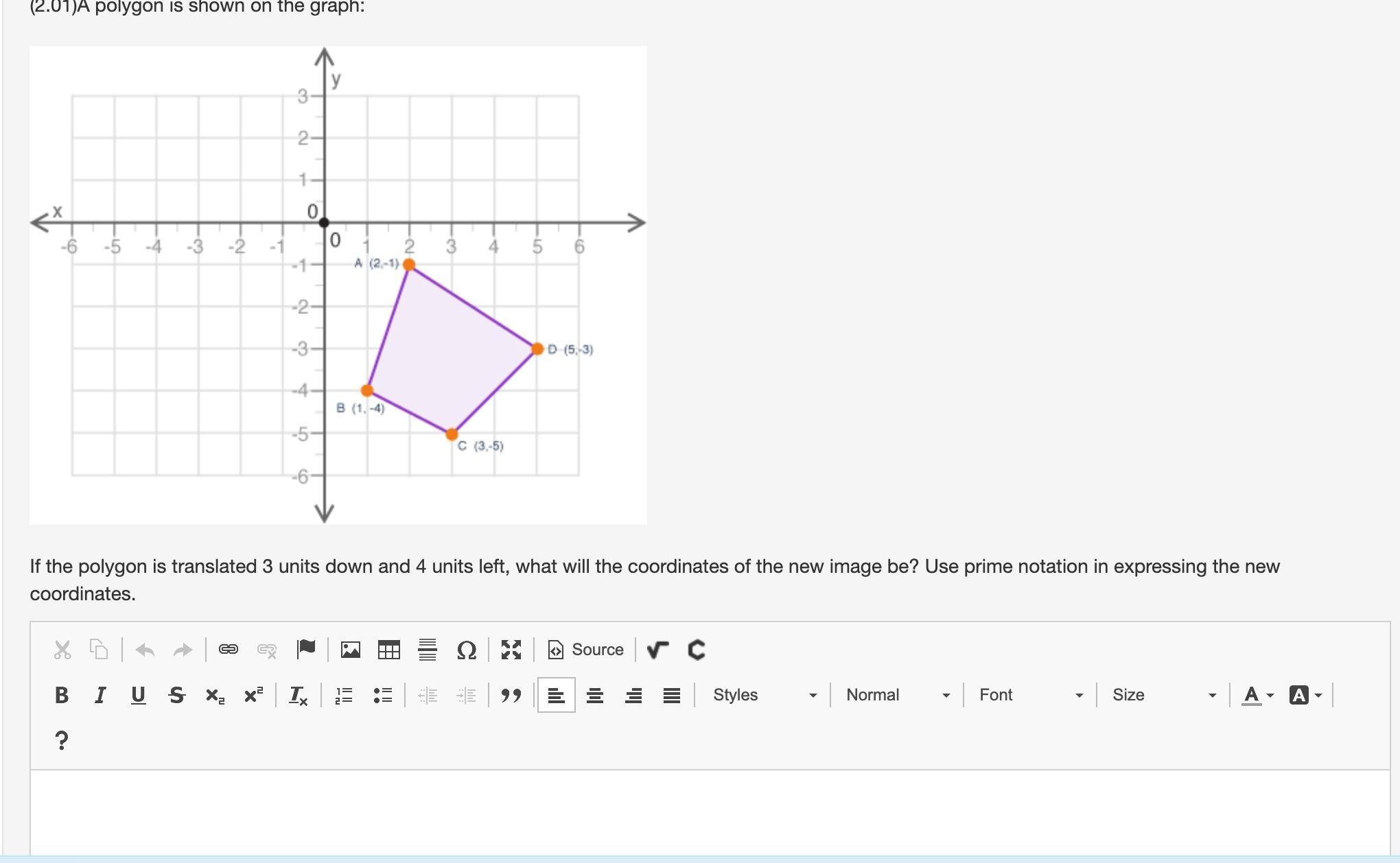Open the special character omega icon
The height and width of the screenshot is (863, 1400).
(466, 650)
